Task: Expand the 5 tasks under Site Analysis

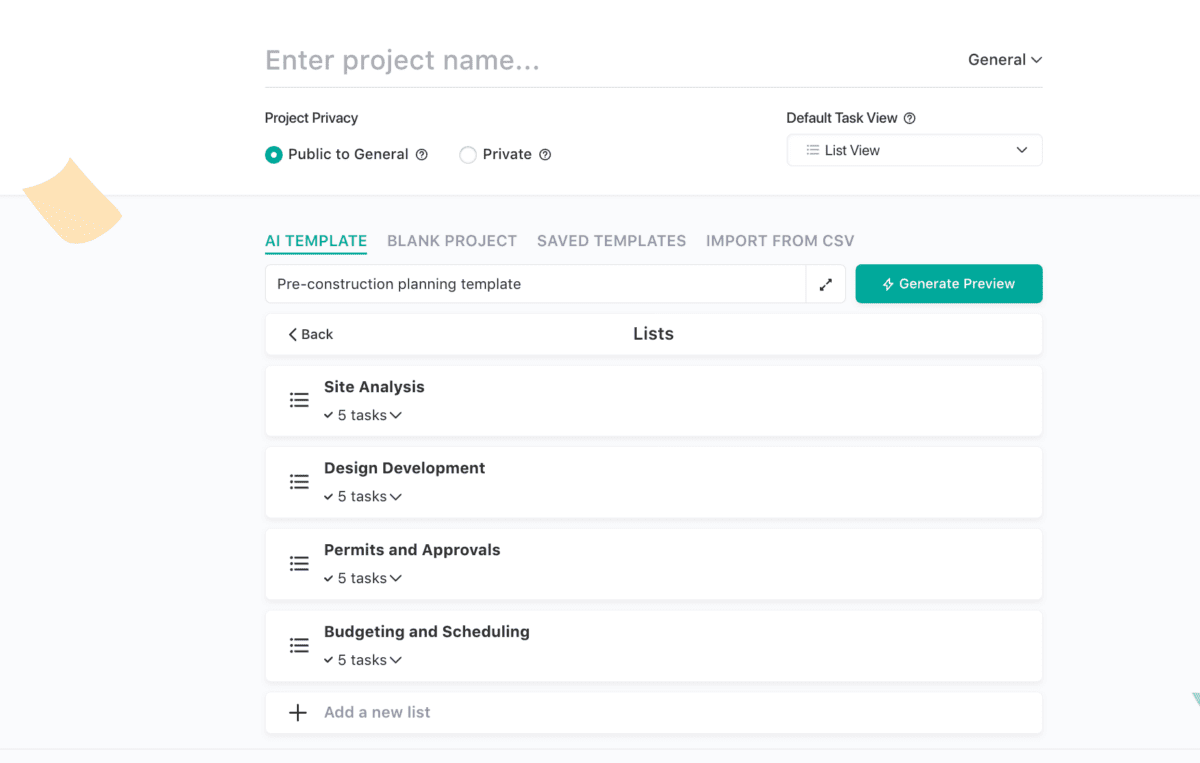Action: (363, 415)
